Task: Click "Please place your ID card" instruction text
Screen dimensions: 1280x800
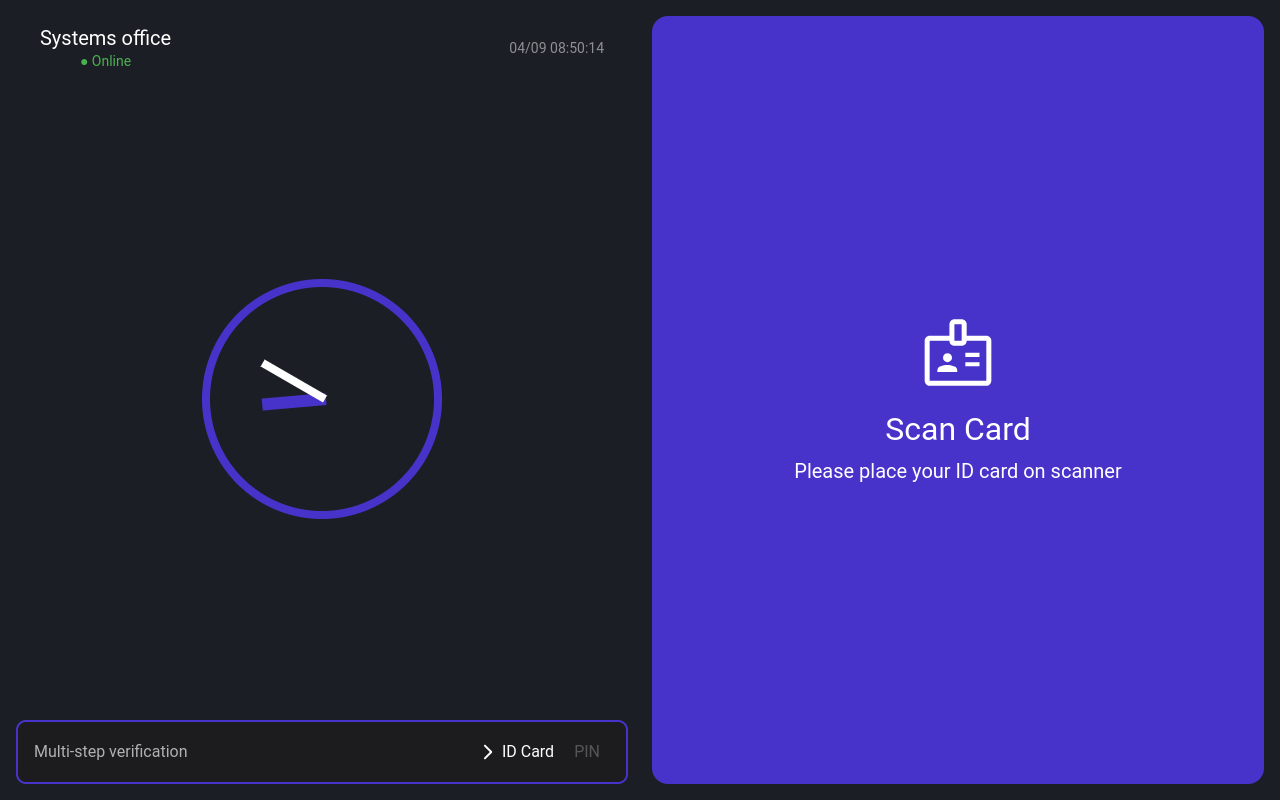Action: [957, 471]
